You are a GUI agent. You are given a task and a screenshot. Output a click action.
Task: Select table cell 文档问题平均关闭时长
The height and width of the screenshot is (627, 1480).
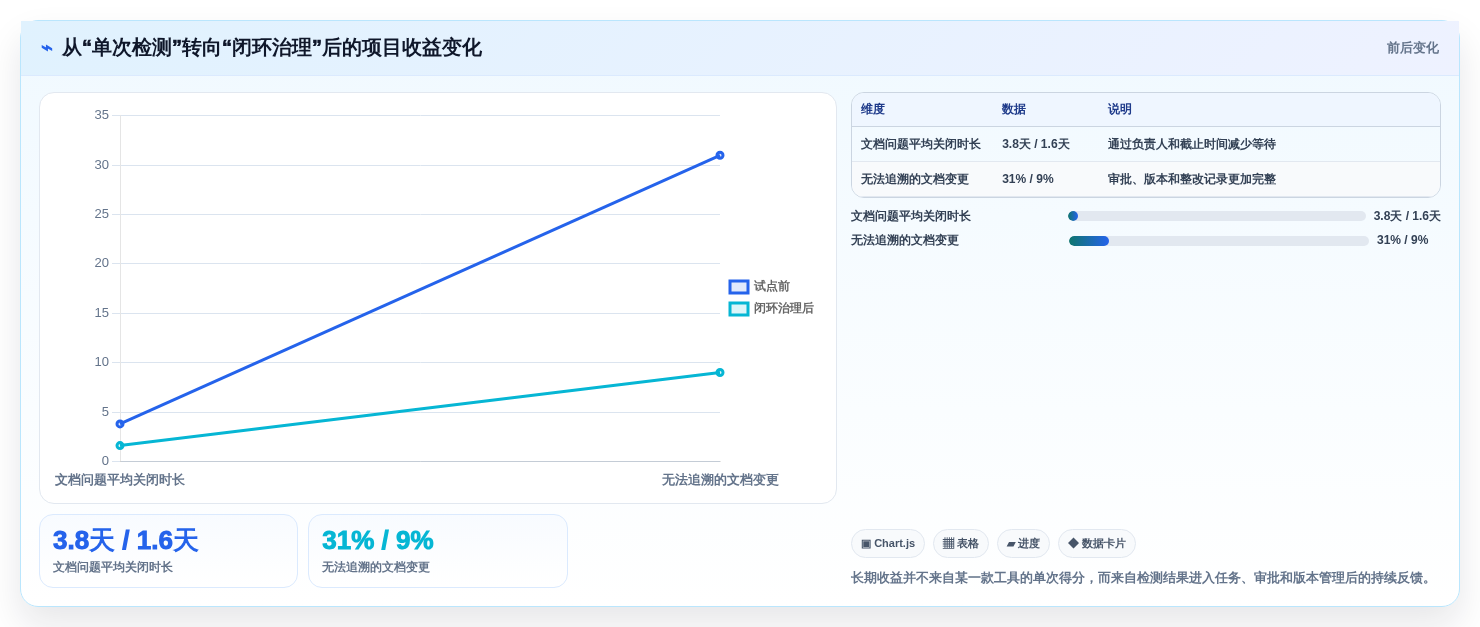point(921,144)
